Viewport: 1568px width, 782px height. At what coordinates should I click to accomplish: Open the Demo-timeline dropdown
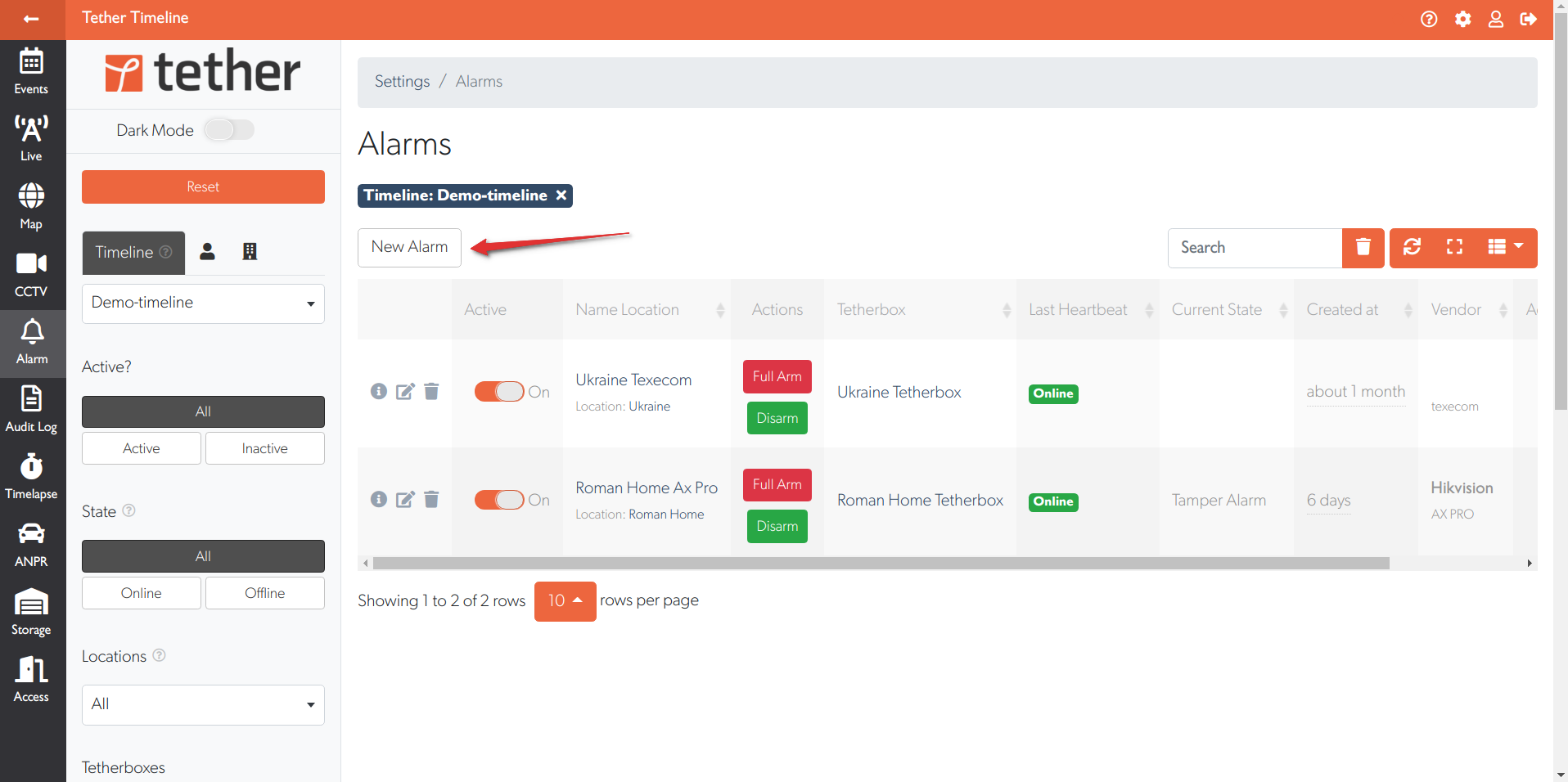tap(203, 303)
